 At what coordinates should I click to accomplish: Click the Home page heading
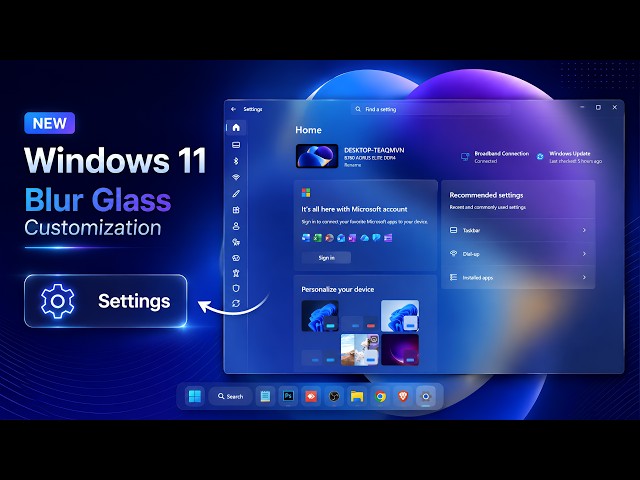click(308, 130)
